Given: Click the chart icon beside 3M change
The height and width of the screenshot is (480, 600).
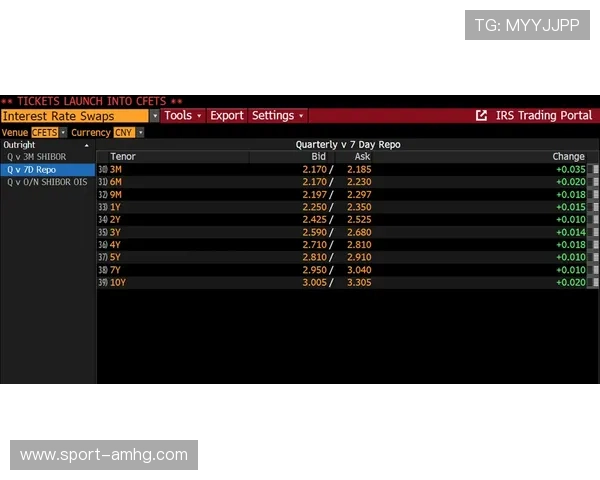Looking at the screenshot, I should (x=593, y=170).
